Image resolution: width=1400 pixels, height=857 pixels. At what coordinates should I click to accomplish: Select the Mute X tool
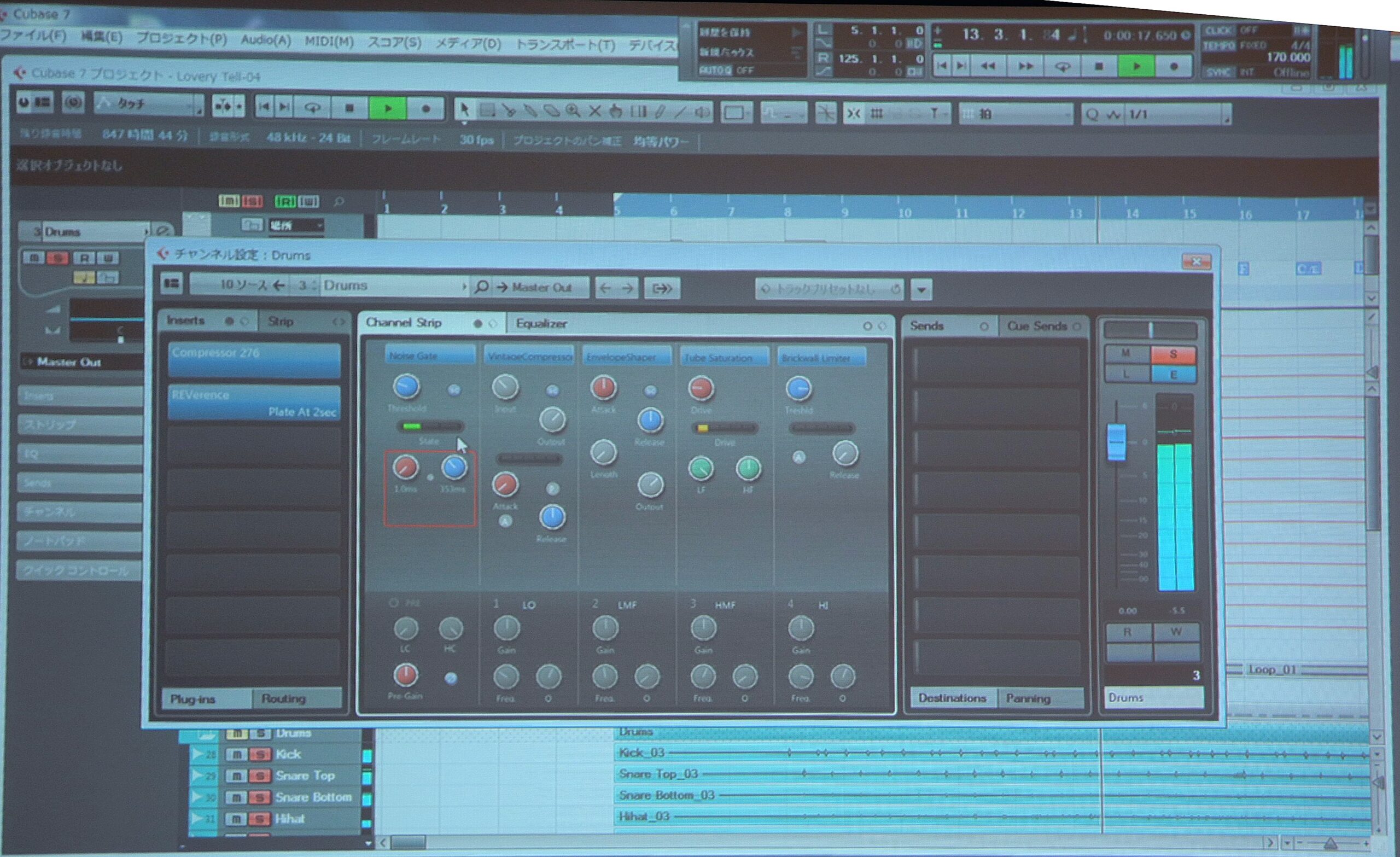click(x=594, y=112)
